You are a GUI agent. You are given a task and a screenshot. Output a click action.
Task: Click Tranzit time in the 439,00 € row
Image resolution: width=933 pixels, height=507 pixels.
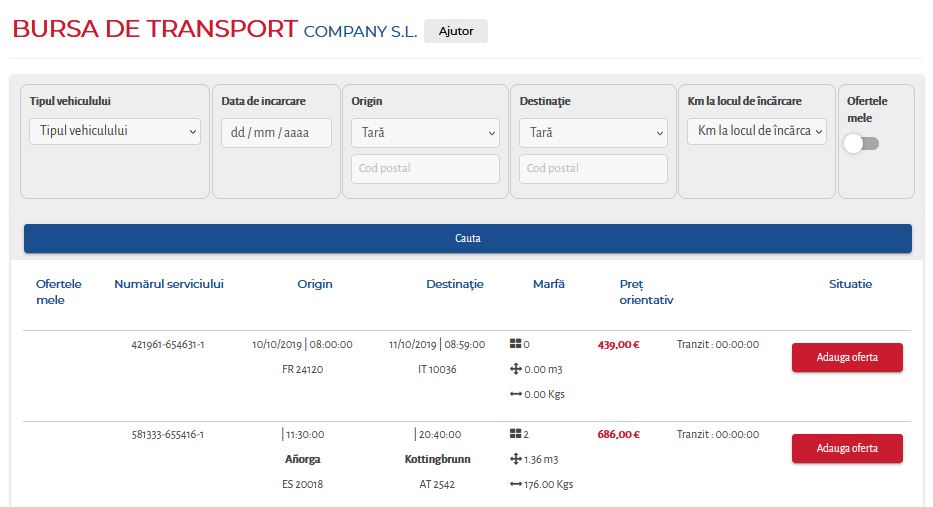pos(718,345)
